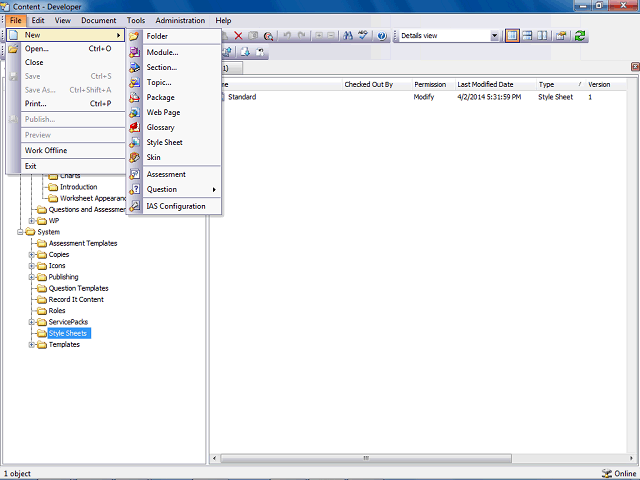This screenshot has height=480, width=640.
Task: Sort by Last Modified Date column header
Action: click(495, 84)
